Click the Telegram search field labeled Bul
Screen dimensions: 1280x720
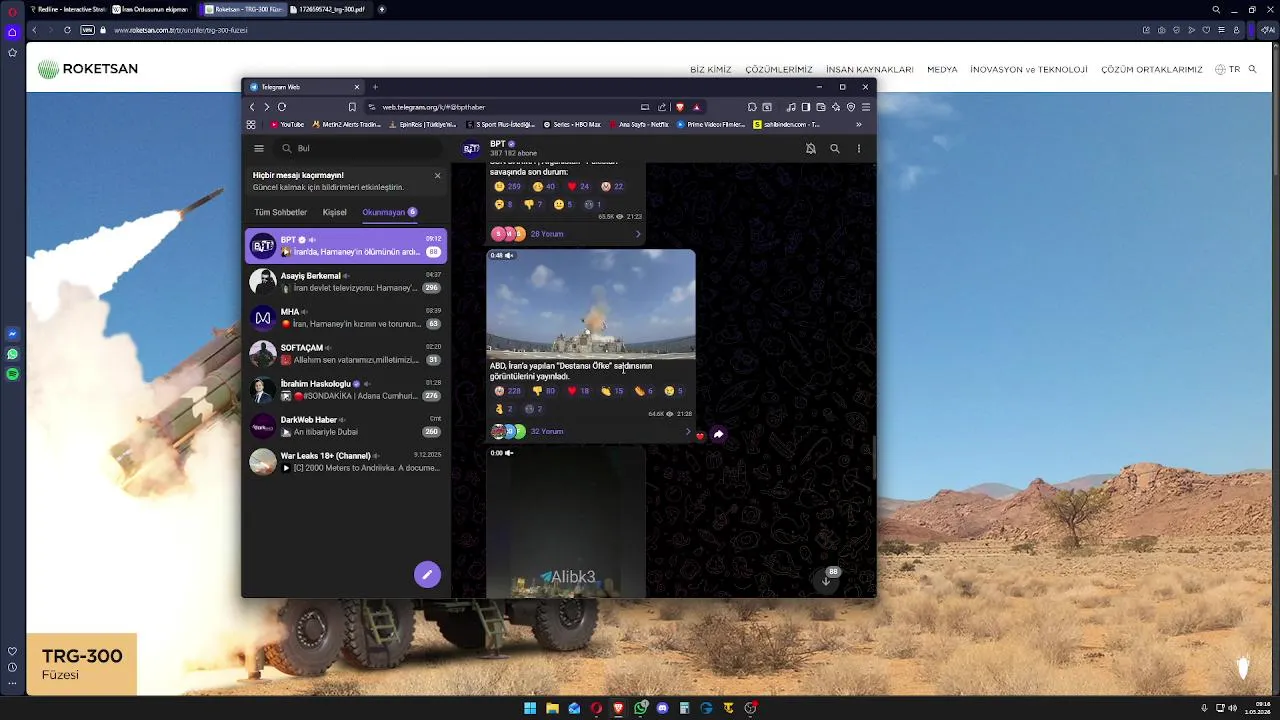[x=358, y=148]
